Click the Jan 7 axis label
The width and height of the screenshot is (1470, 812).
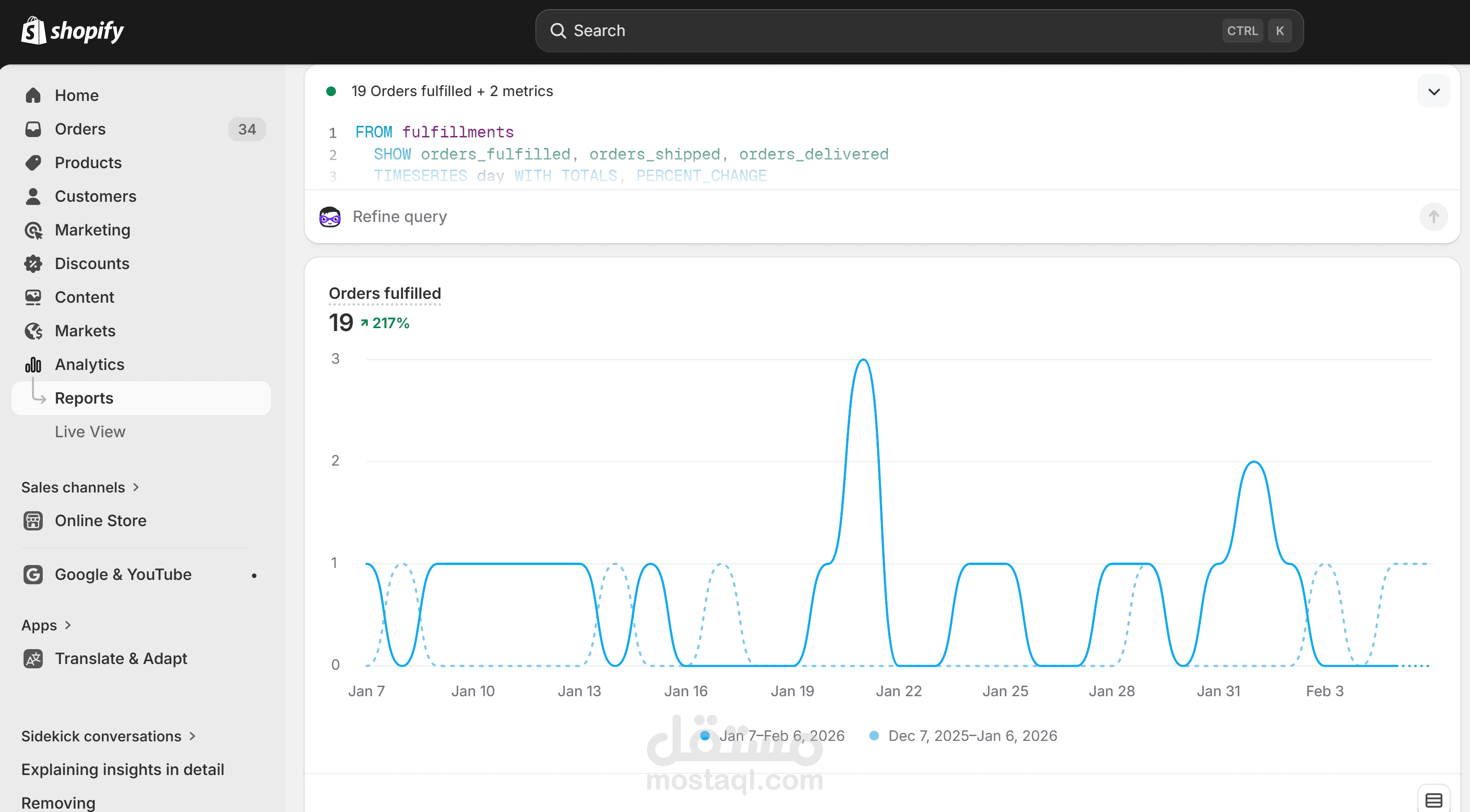[366, 691]
